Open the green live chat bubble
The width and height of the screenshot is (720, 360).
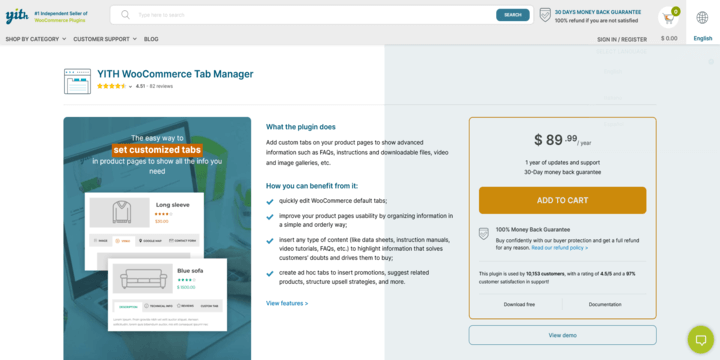click(x=701, y=340)
